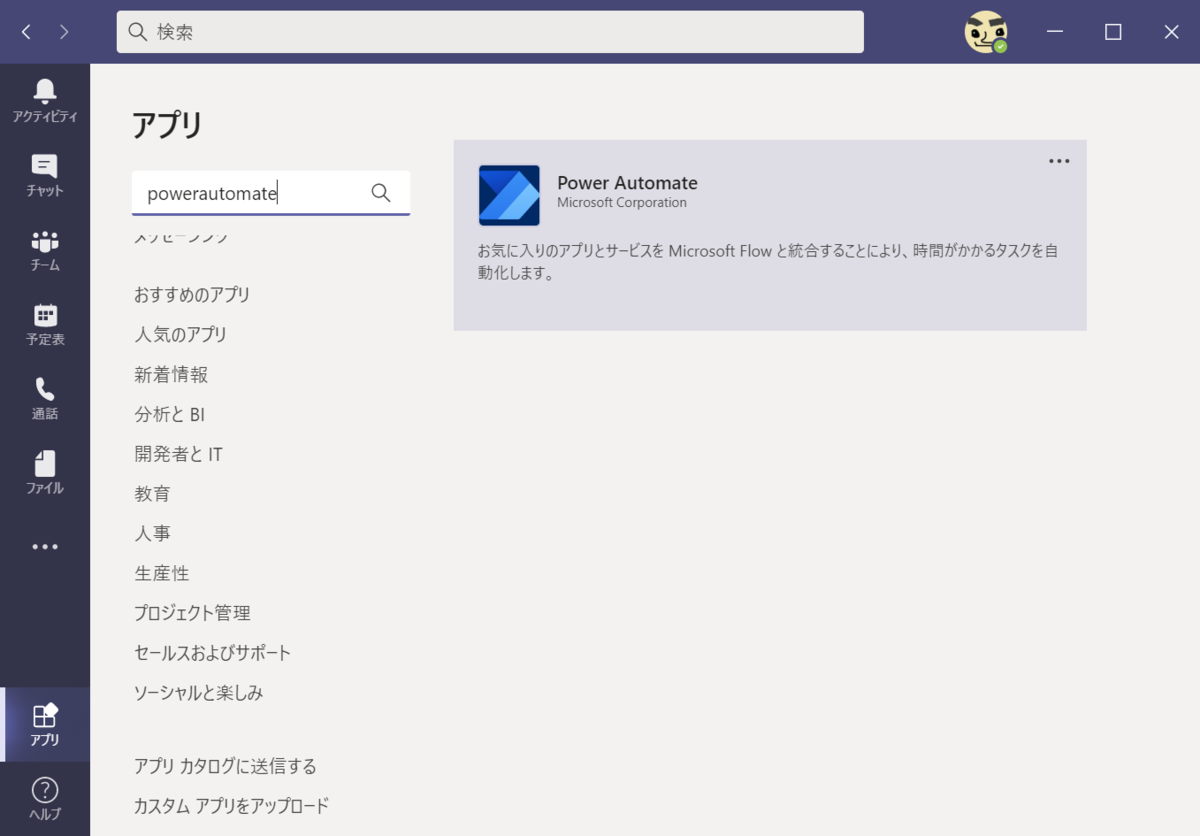Select the 人事 category
Viewport: 1200px width, 836px height.
152,533
